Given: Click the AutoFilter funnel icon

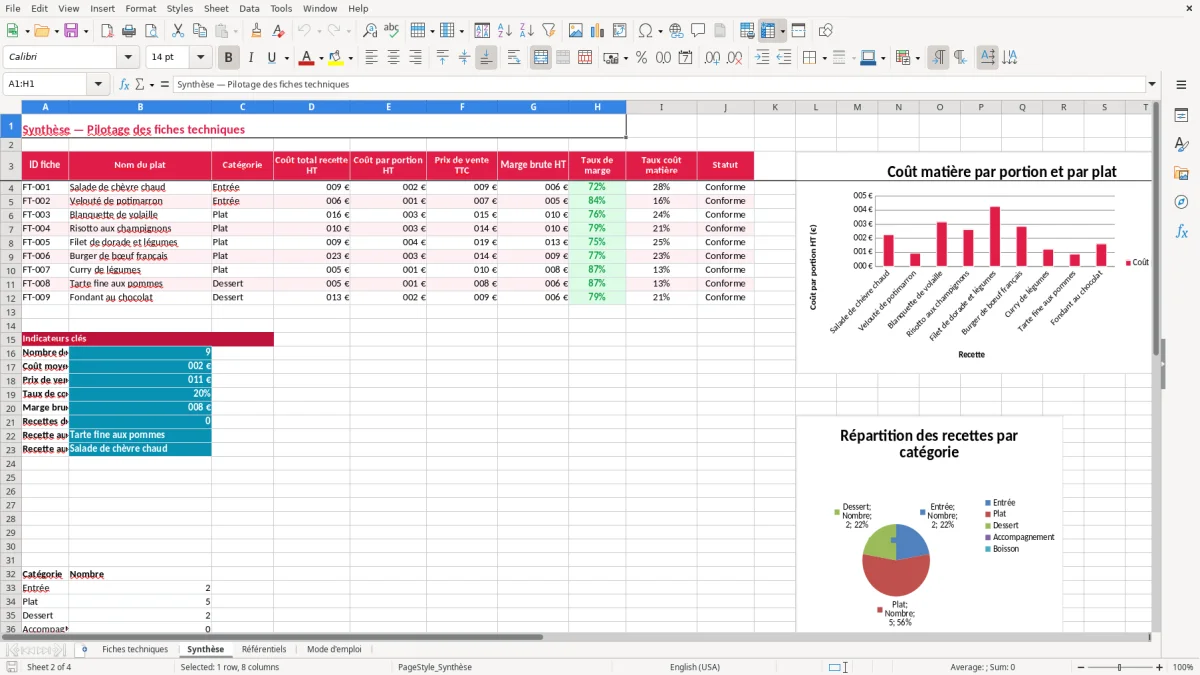Looking at the screenshot, I should click(548, 31).
